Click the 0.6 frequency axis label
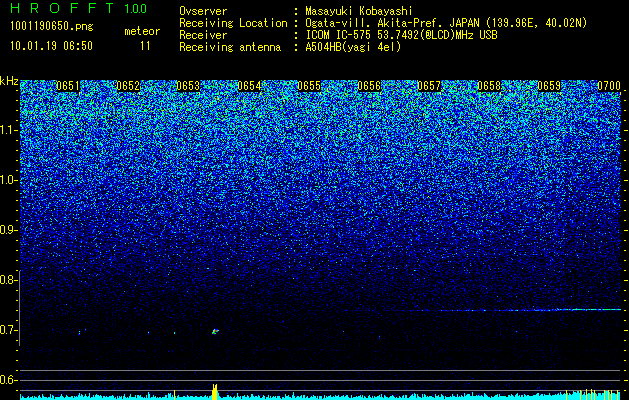629x400 pixels. [8, 380]
